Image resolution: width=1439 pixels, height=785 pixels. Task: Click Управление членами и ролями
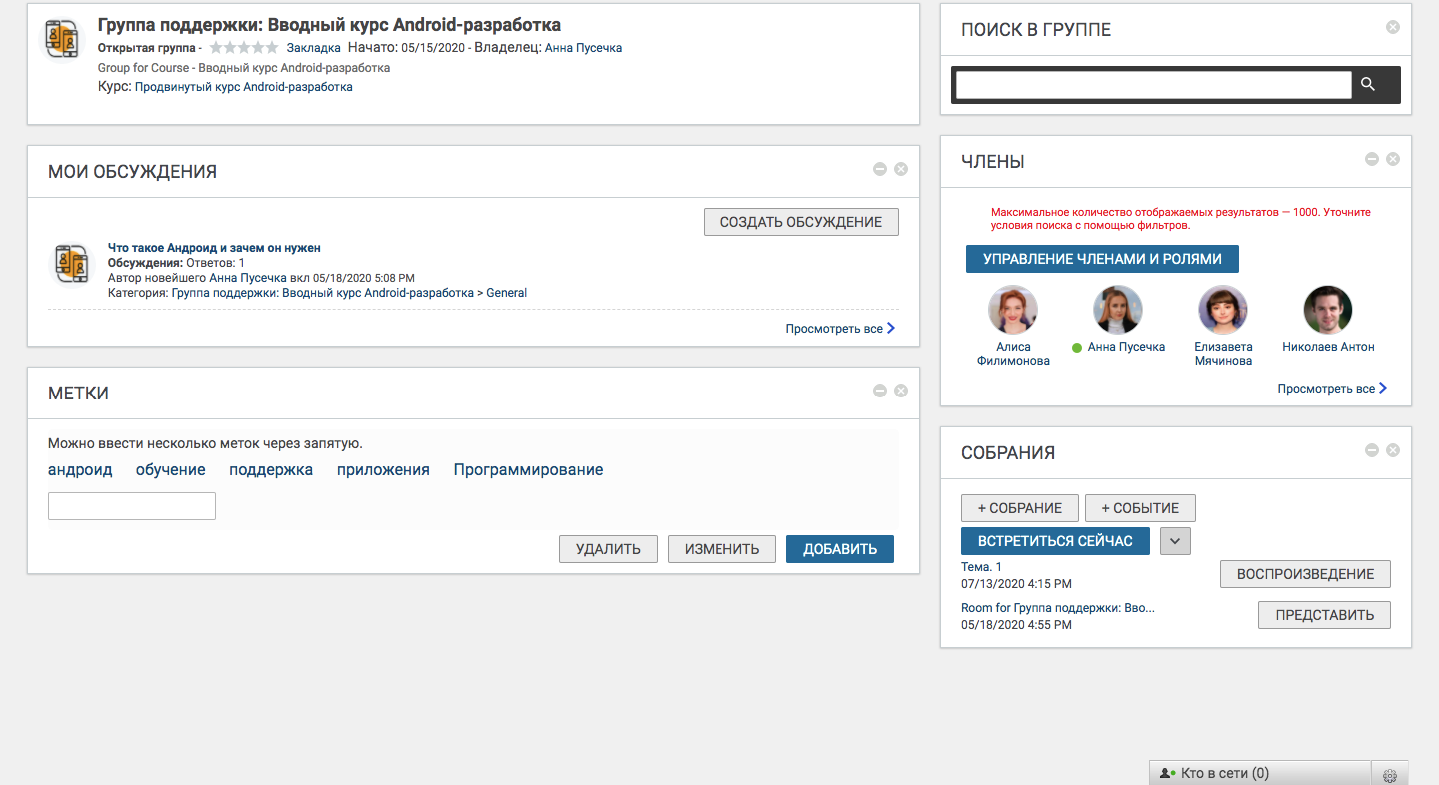pos(1102,259)
